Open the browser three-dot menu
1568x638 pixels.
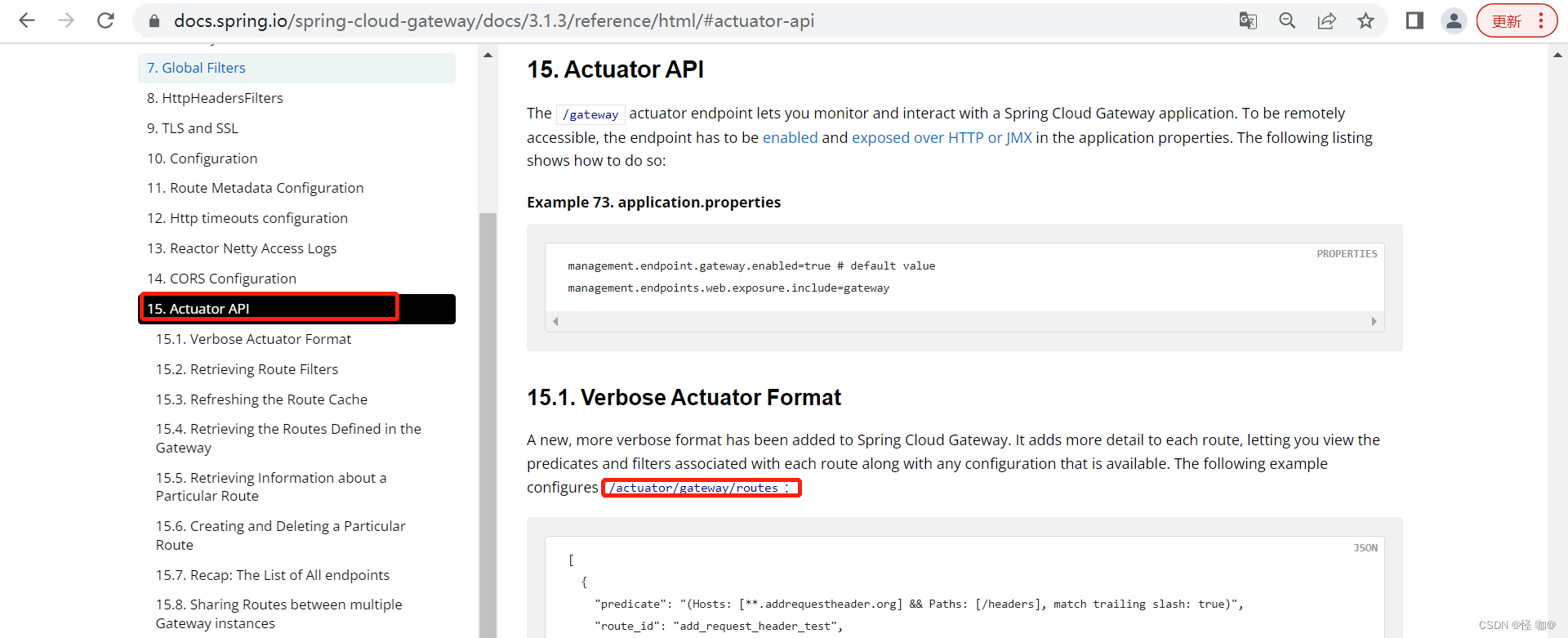[x=1541, y=20]
